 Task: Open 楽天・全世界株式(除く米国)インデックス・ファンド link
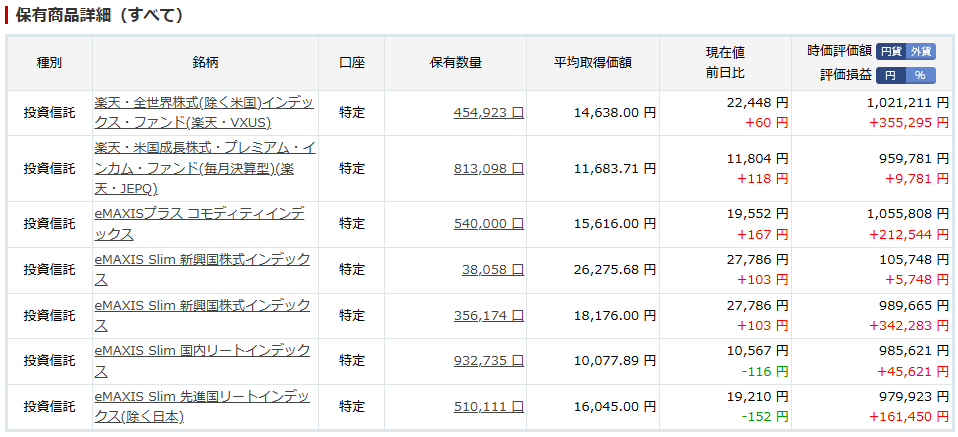tap(204, 112)
